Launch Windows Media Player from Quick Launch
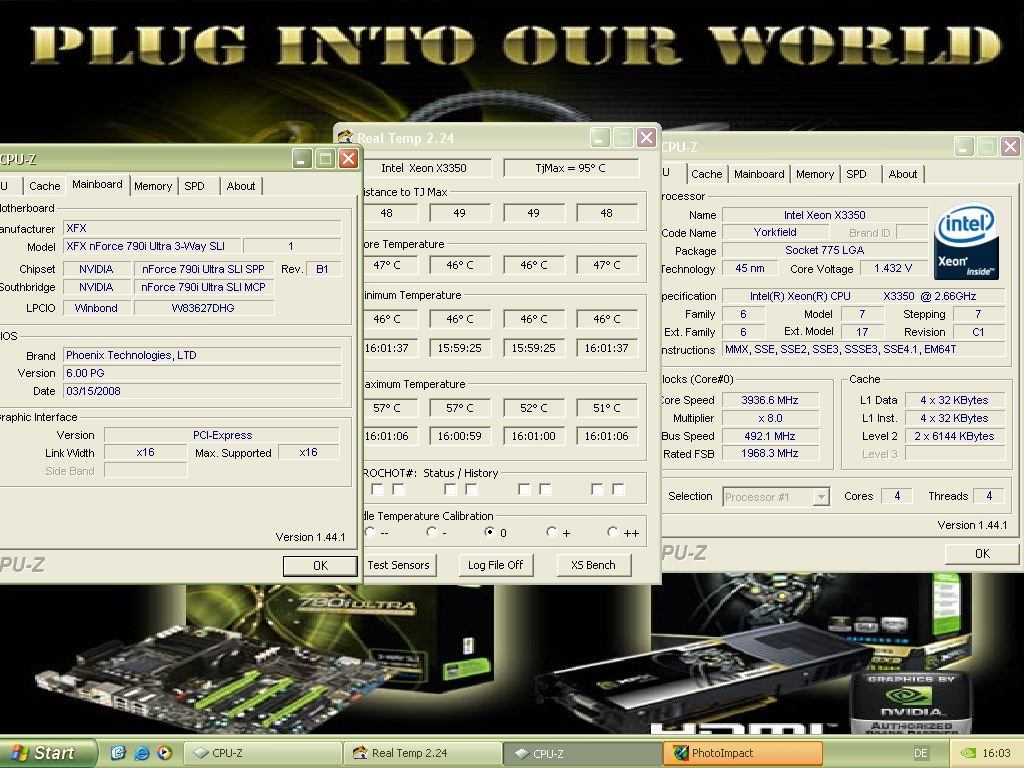1024x768 pixels. click(x=164, y=753)
